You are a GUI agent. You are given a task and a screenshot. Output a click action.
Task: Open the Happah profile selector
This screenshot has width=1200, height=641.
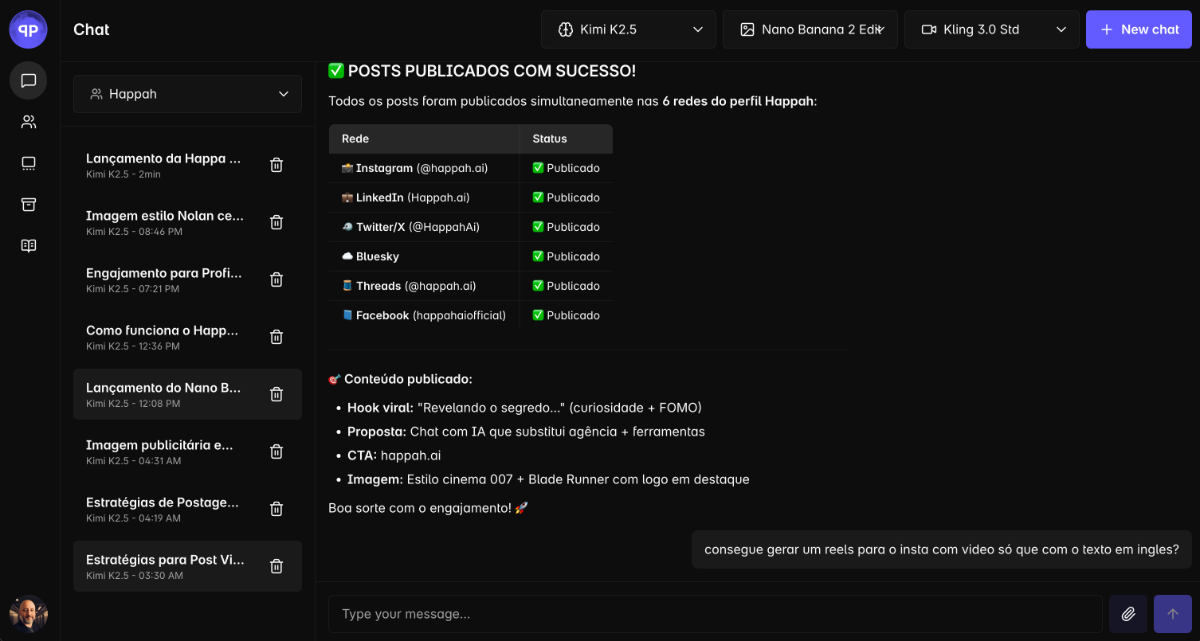[x=187, y=94]
